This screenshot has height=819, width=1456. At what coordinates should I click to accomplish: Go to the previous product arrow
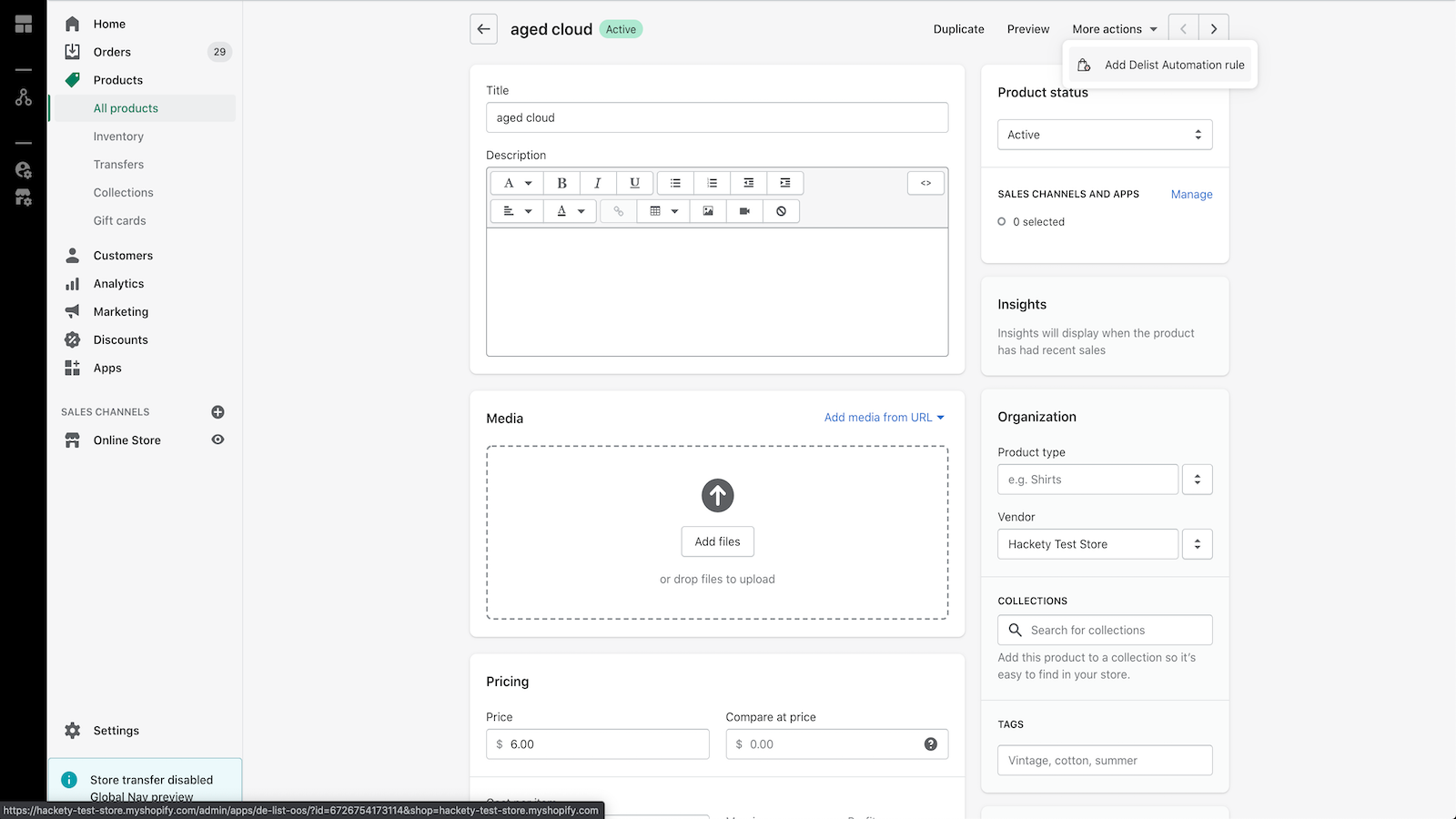1183,29
